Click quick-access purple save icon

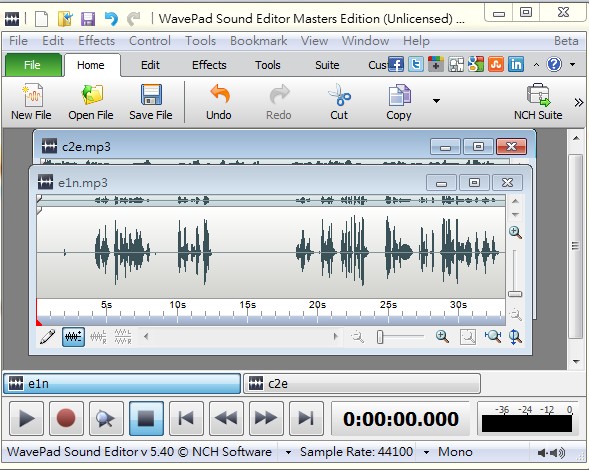(x=88, y=19)
